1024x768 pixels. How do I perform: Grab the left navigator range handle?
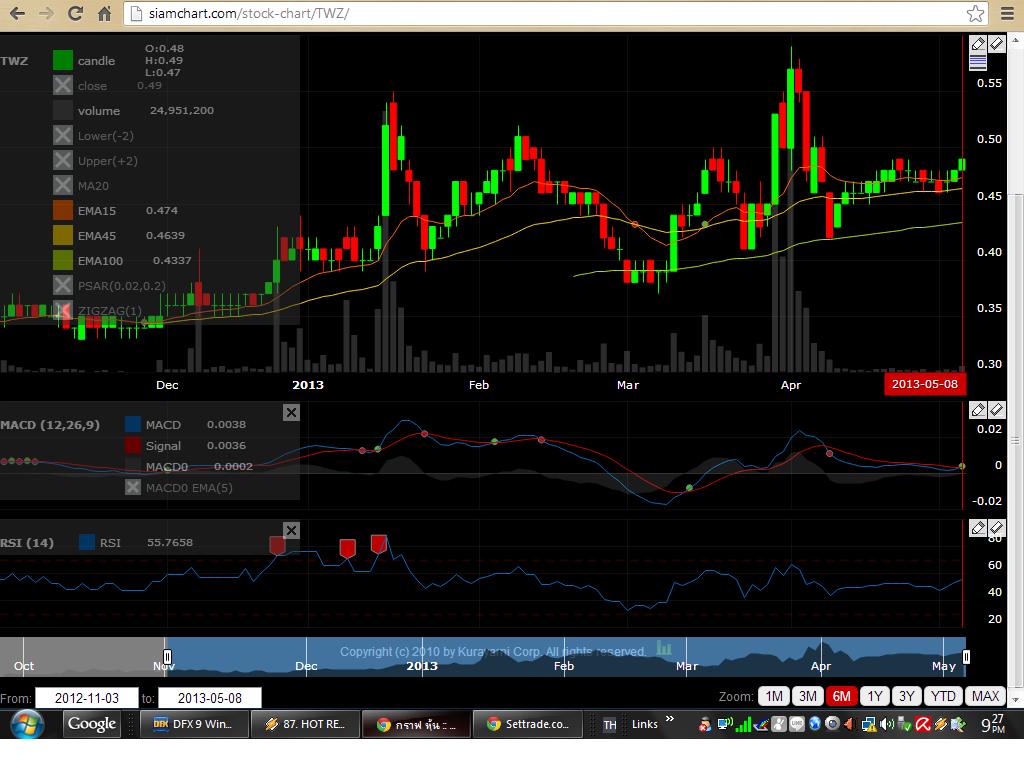point(167,656)
